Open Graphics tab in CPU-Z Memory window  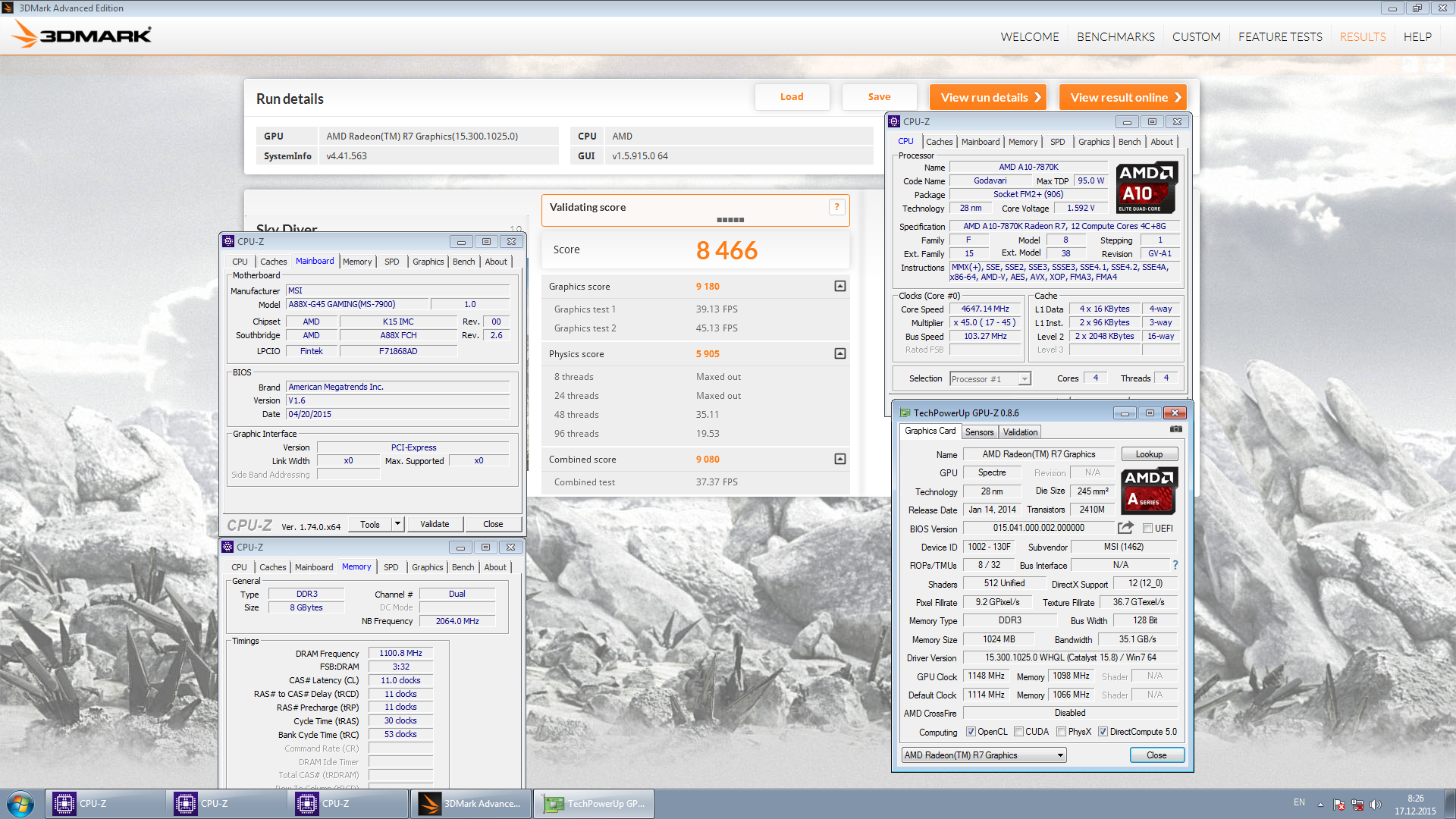[428, 567]
